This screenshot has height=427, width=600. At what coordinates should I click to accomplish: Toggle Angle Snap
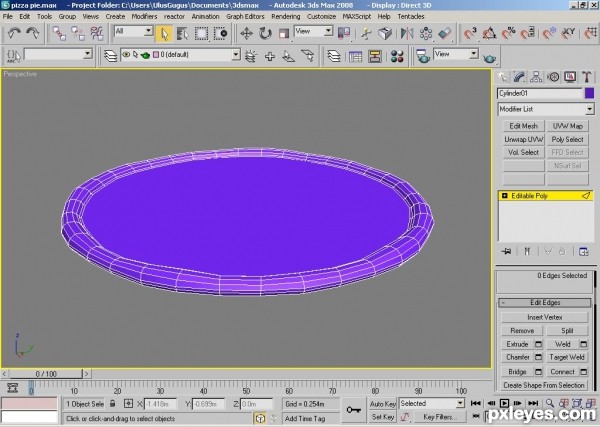(x=489, y=34)
